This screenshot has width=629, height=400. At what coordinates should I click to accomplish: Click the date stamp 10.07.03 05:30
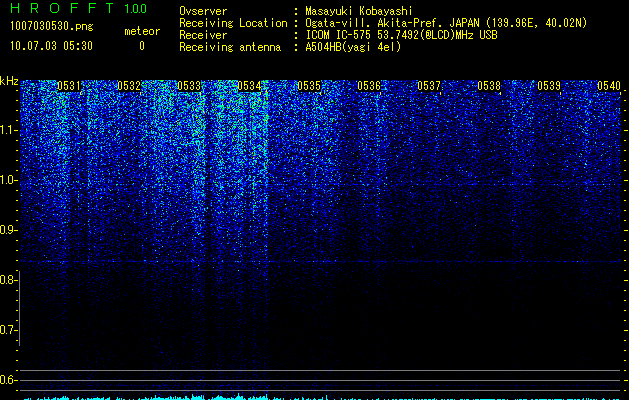point(51,46)
